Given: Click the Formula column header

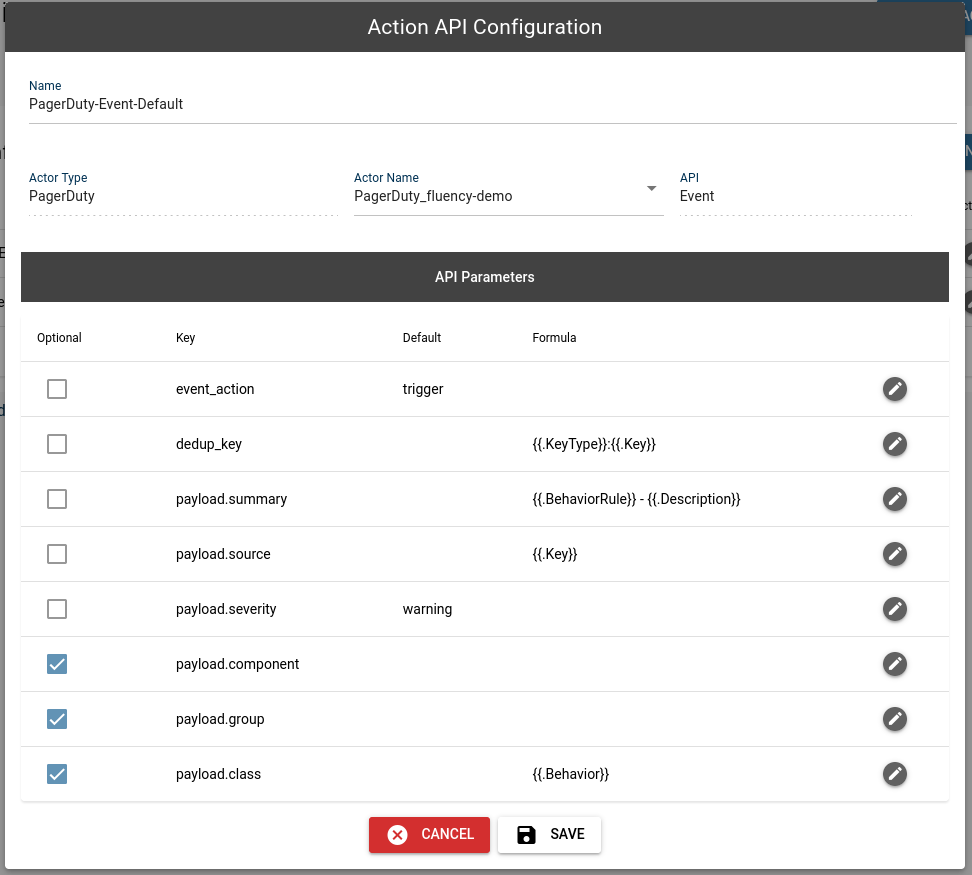Looking at the screenshot, I should [554, 338].
